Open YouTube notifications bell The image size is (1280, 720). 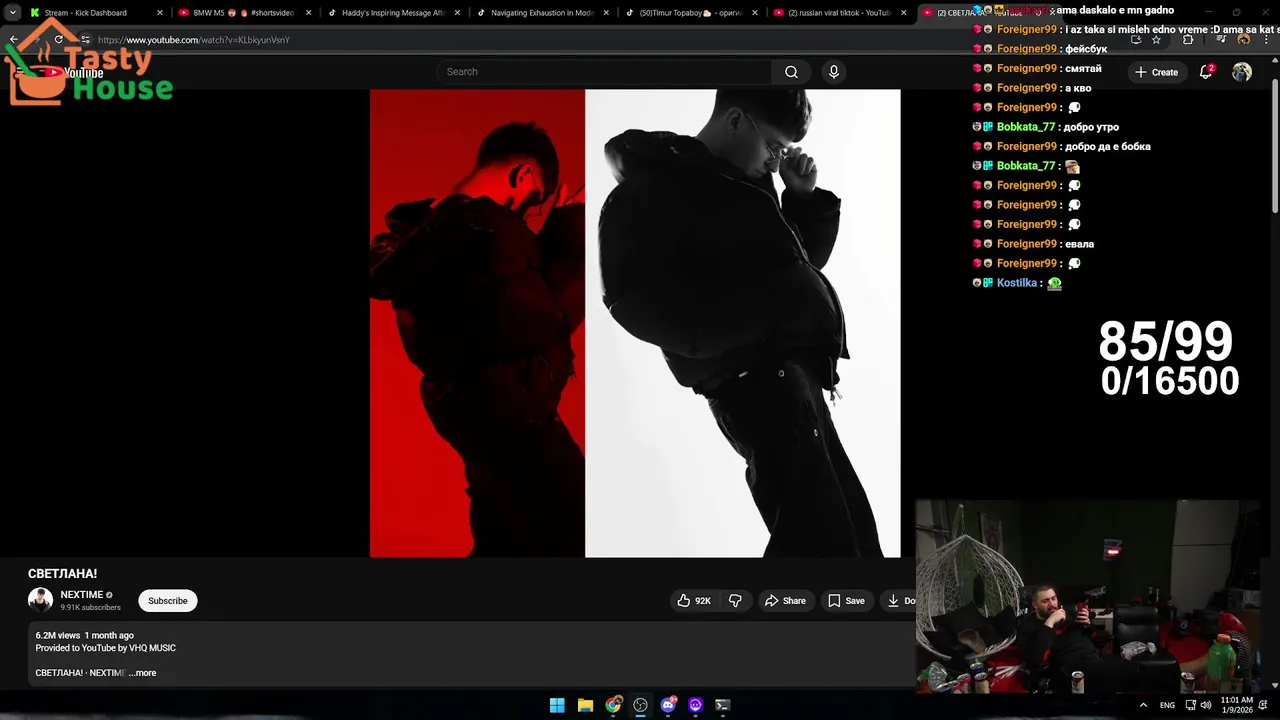[1206, 72]
